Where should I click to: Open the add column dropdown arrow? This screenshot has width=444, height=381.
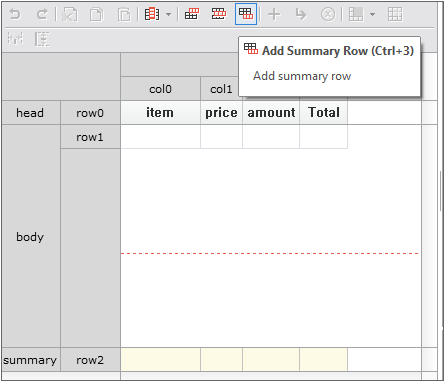tap(169, 14)
